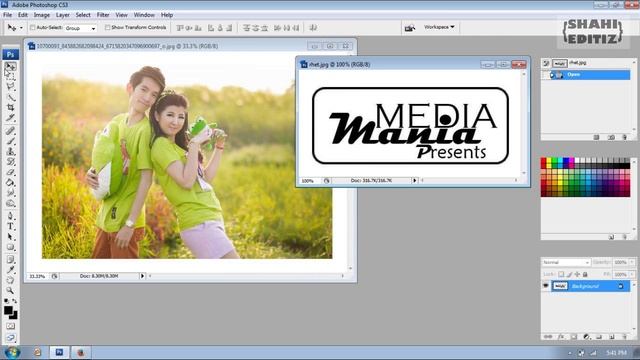Image resolution: width=640 pixels, height=360 pixels.
Task: Open layer blend mode Normal dropdown
Action: pos(566,262)
